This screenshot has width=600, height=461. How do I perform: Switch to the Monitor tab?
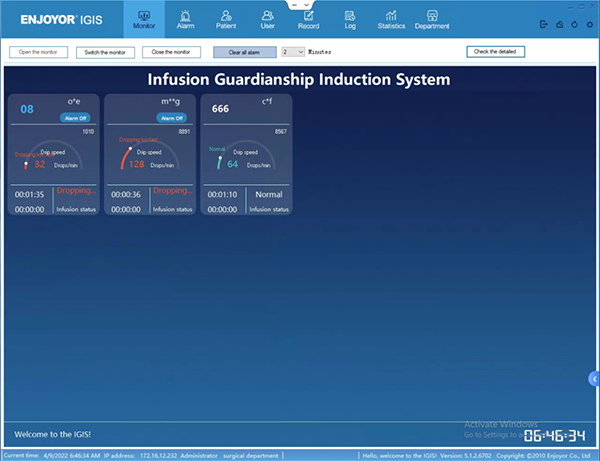[x=143, y=17]
